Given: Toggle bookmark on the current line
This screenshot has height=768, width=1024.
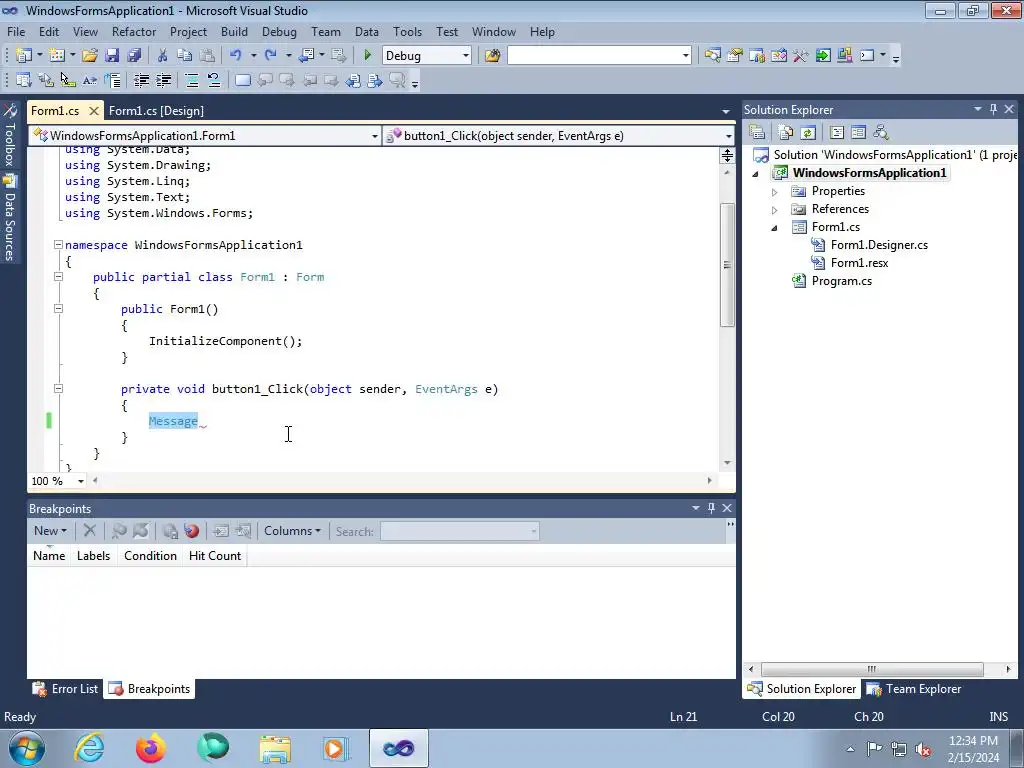Looking at the screenshot, I should pyautogui.click(x=242, y=80).
